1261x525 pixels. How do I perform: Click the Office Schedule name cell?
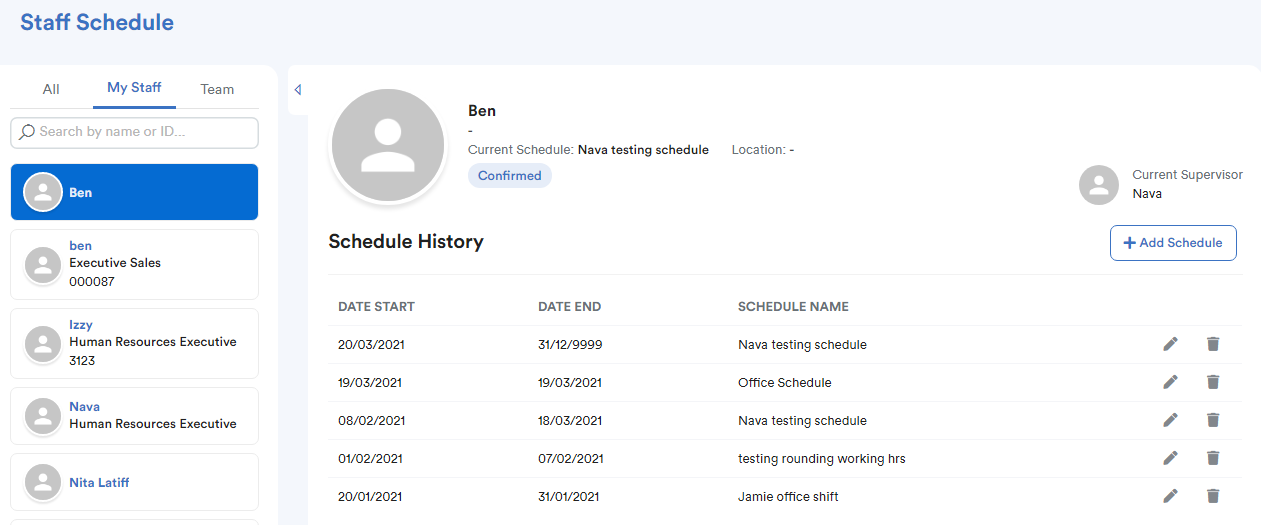pyautogui.click(x=785, y=383)
